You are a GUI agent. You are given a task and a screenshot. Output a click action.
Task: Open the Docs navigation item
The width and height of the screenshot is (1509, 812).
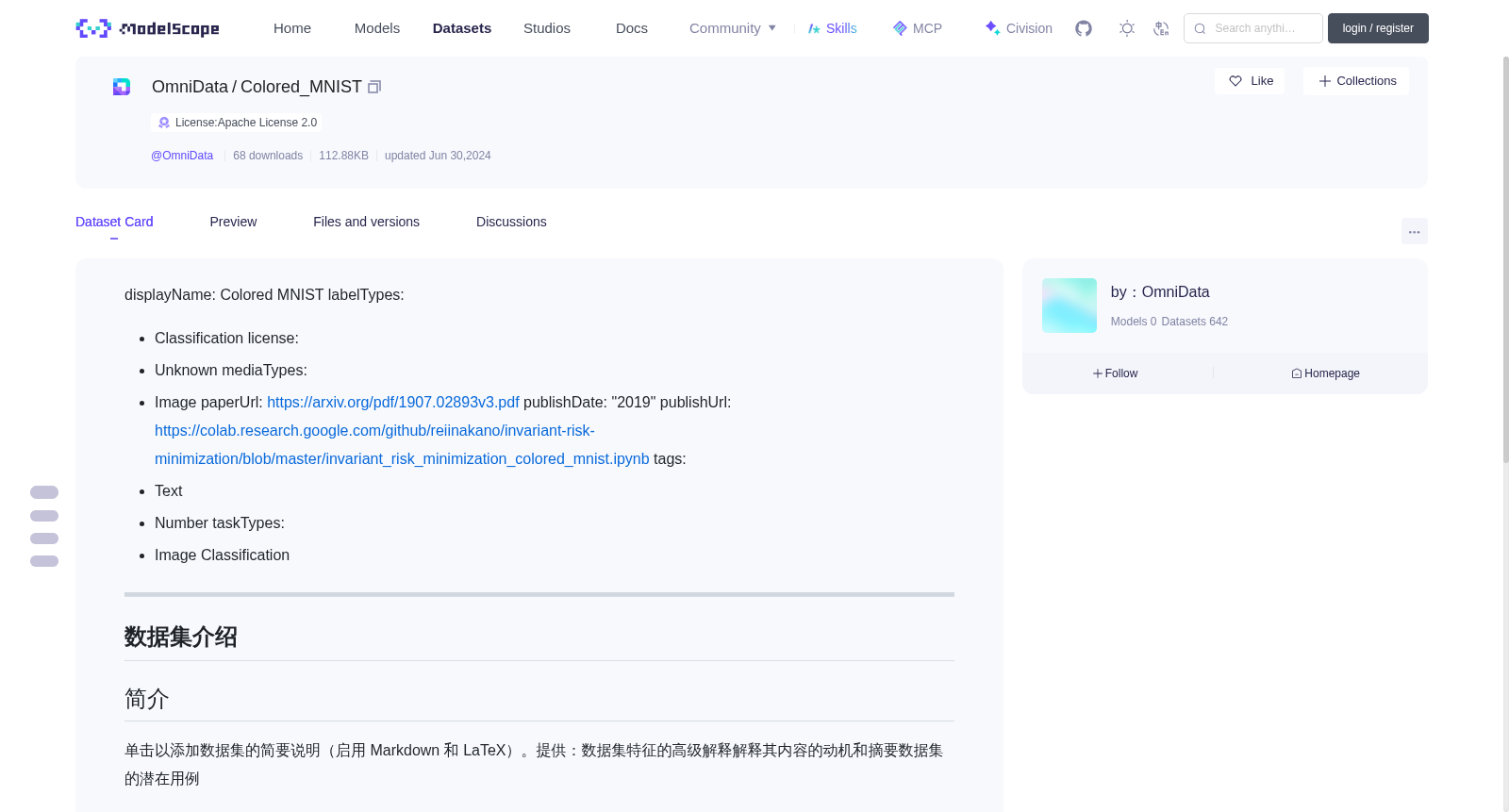pos(632,28)
